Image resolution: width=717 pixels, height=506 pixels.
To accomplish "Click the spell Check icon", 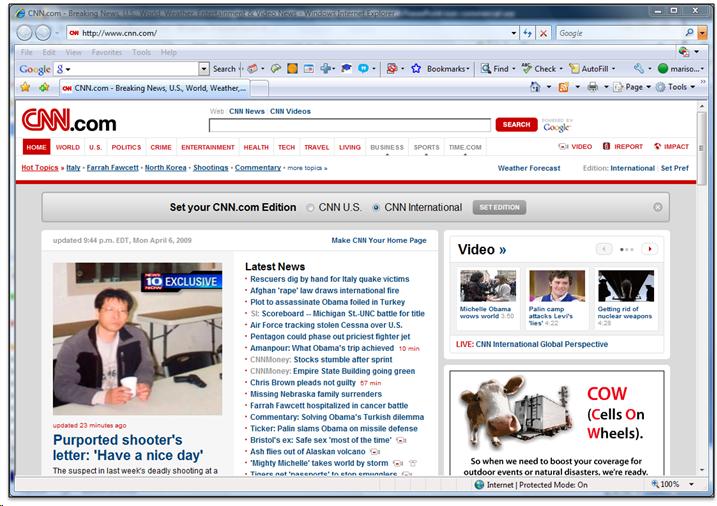I will pos(527,69).
